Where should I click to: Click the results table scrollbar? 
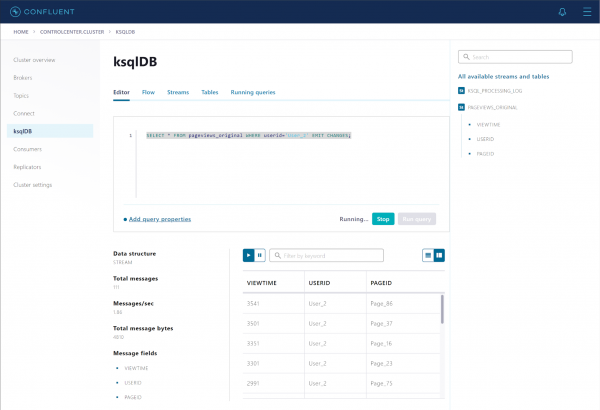(x=442, y=309)
